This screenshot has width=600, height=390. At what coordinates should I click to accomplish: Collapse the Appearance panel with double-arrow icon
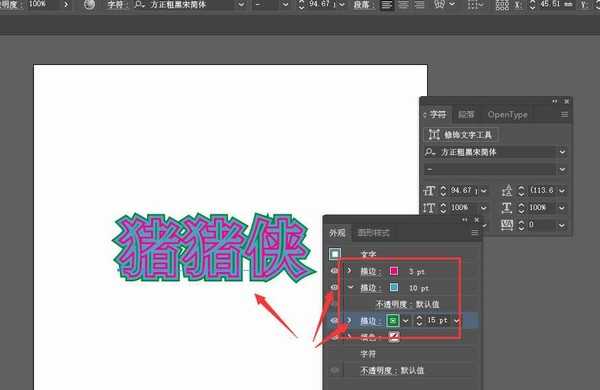(x=465, y=220)
